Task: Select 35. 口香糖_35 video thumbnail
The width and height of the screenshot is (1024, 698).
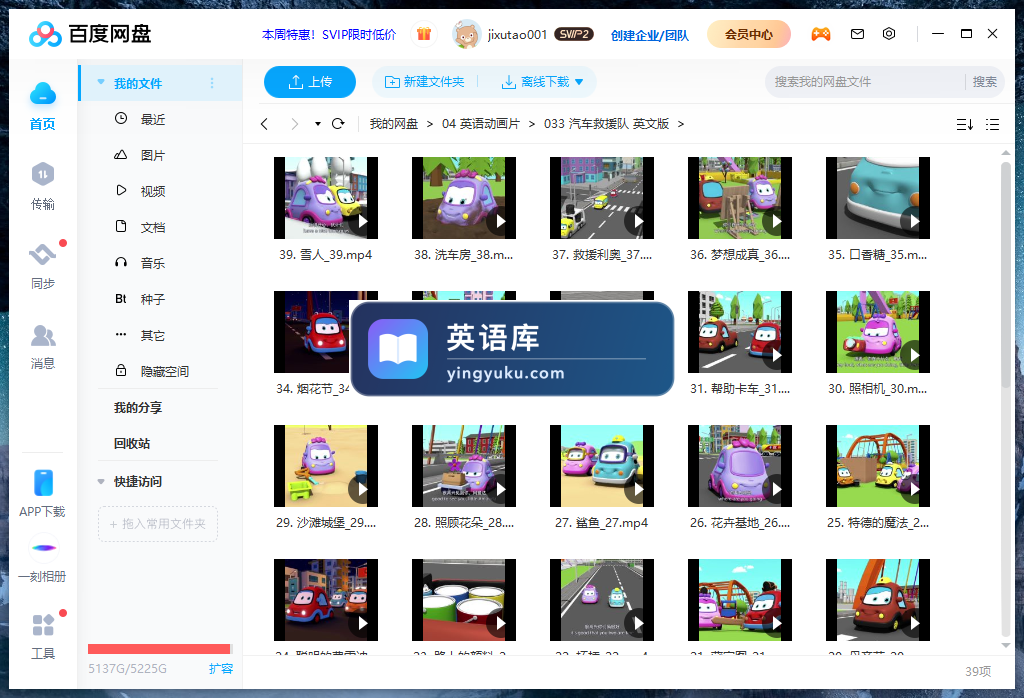Action: click(x=878, y=197)
